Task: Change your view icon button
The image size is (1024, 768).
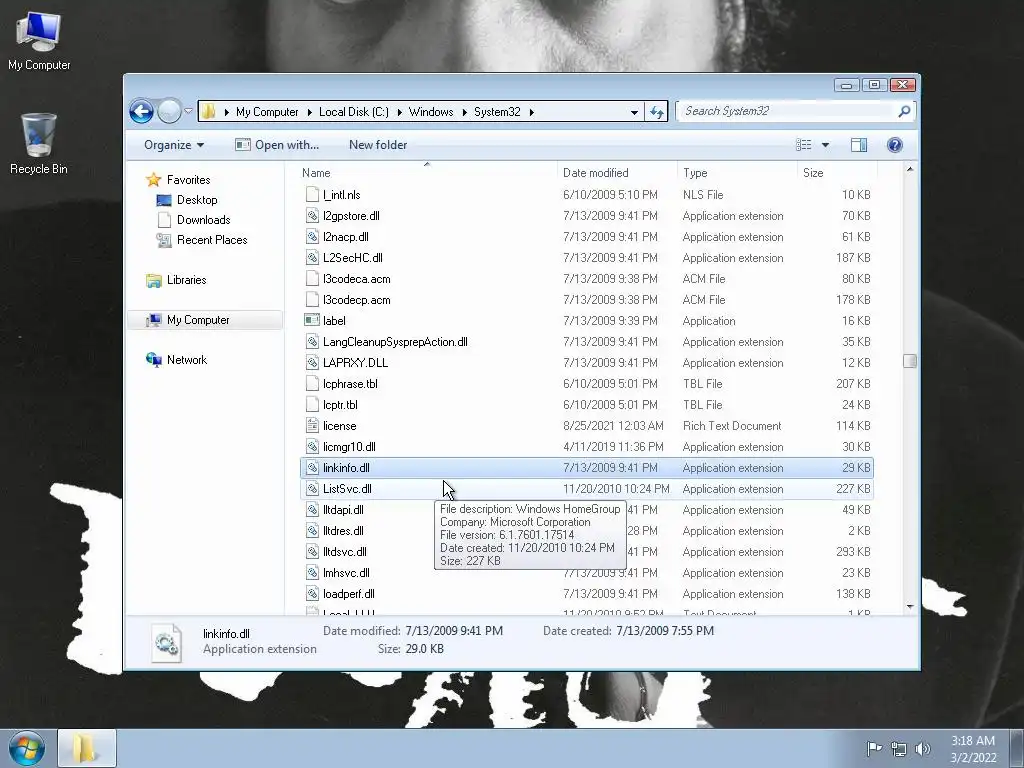Action: coord(804,145)
